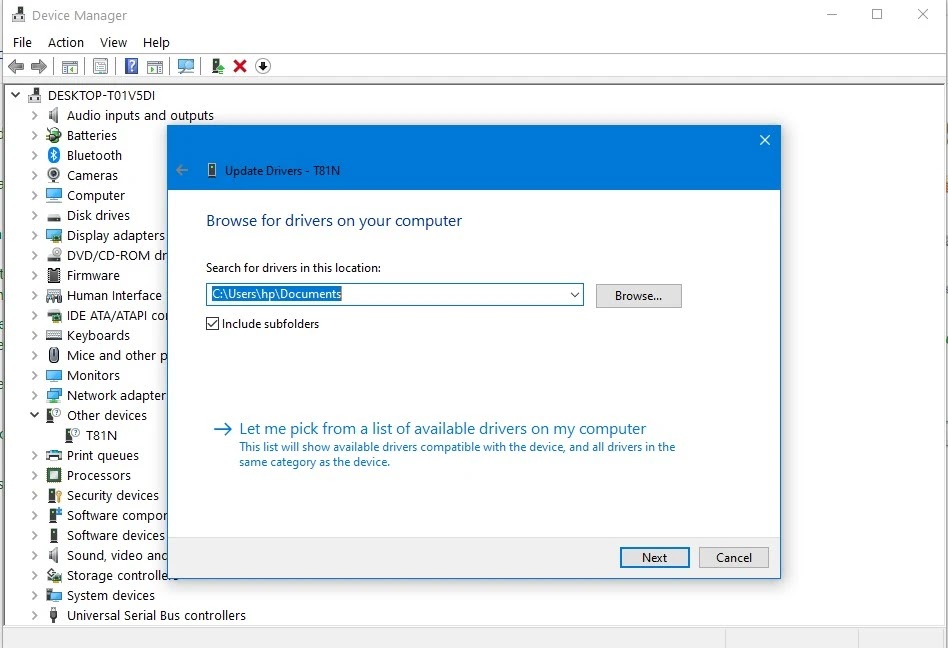948x648 pixels.
Task: Expand the Software devices category
Action: pyautogui.click(x=34, y=536)
